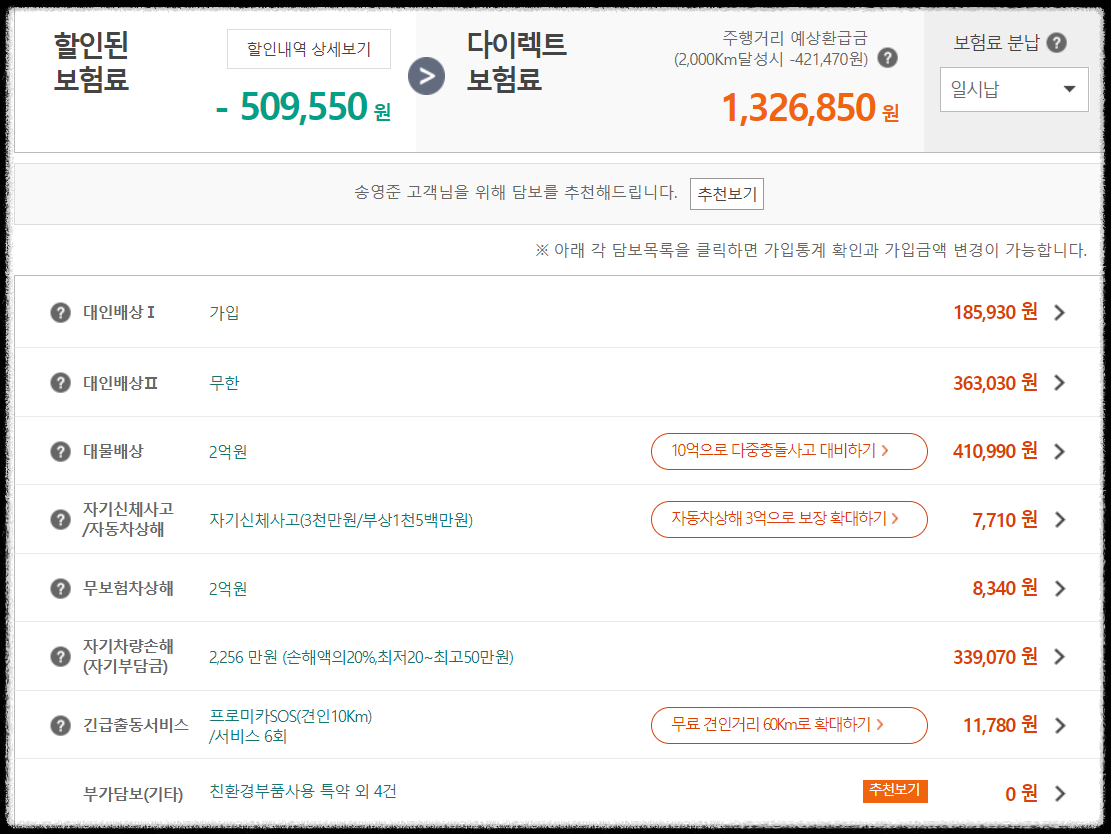Image resolution: width=1111 pixels, height=834 pixels.
Task: Click 무료 견인거리 60Km로 확대하기 link
Action: point(789,725)
